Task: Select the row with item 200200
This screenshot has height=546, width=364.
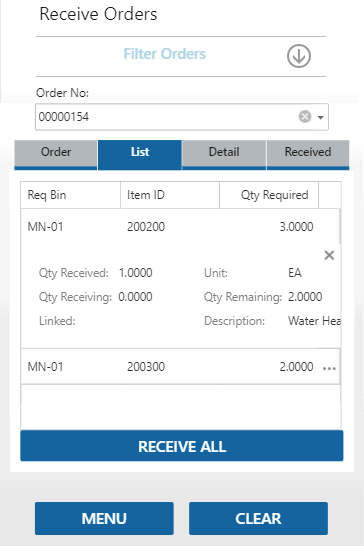Action: [180, 227]
